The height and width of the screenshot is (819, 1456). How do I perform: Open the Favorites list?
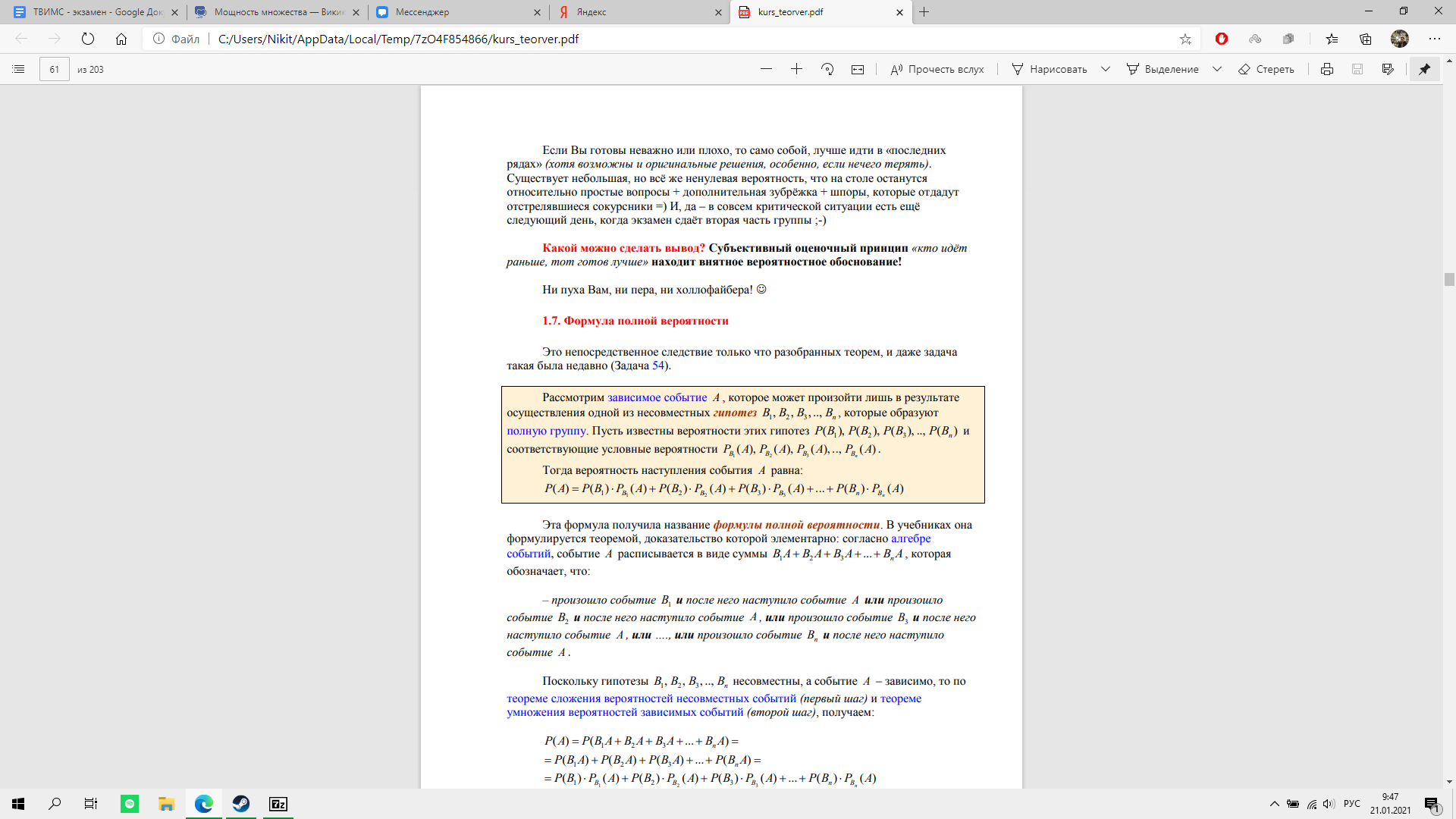click(x=1332, y=39)
